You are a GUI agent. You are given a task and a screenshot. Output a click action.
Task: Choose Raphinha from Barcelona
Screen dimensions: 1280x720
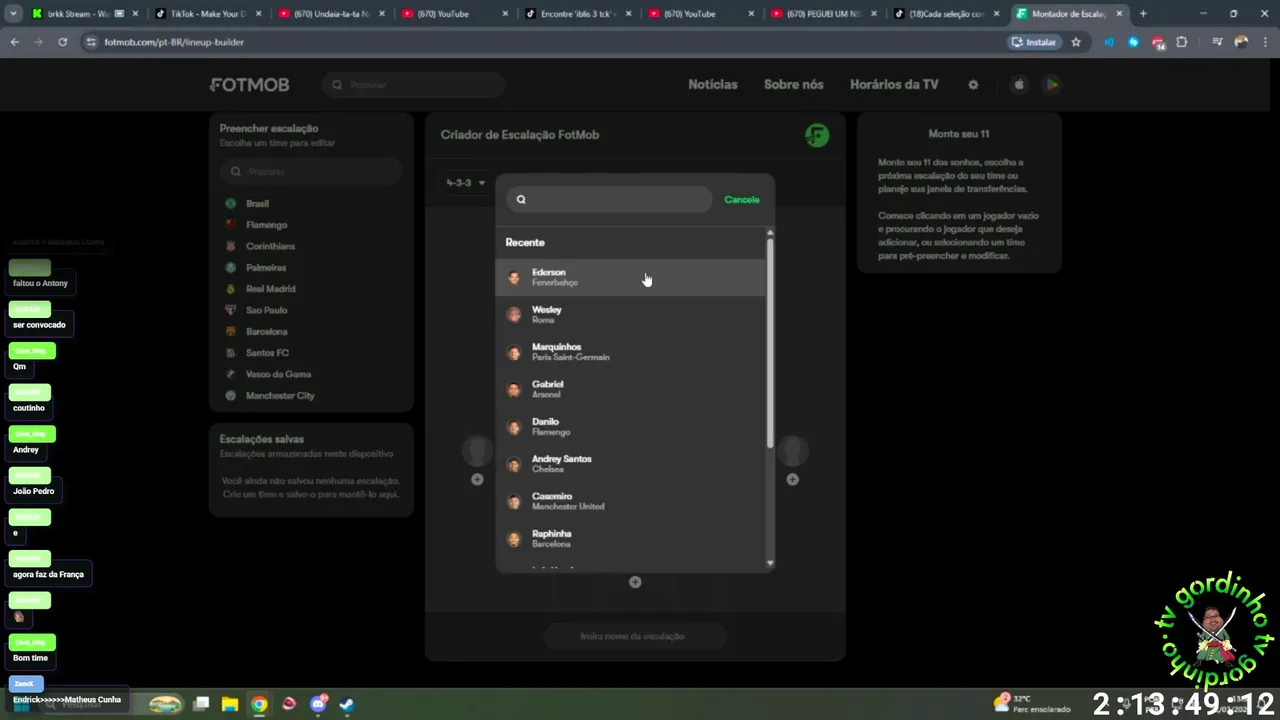[630, 539]
